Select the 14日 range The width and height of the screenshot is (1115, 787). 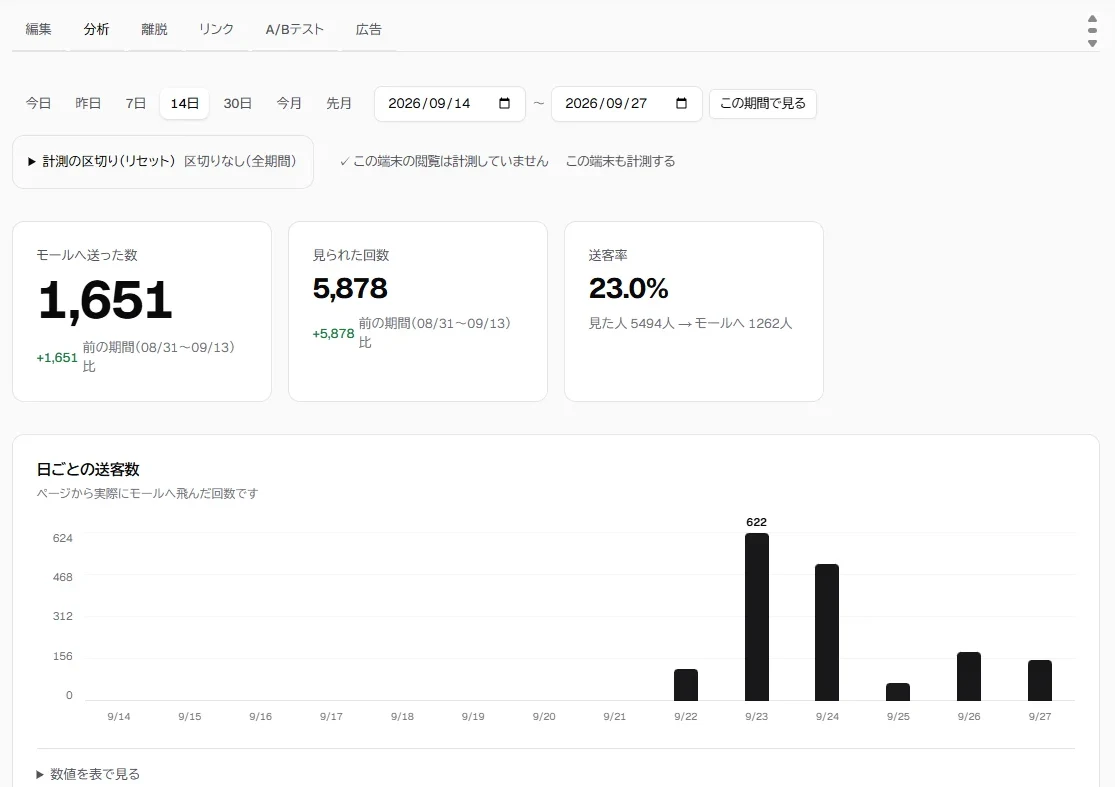pyautogui.click(x=184, y=103)
